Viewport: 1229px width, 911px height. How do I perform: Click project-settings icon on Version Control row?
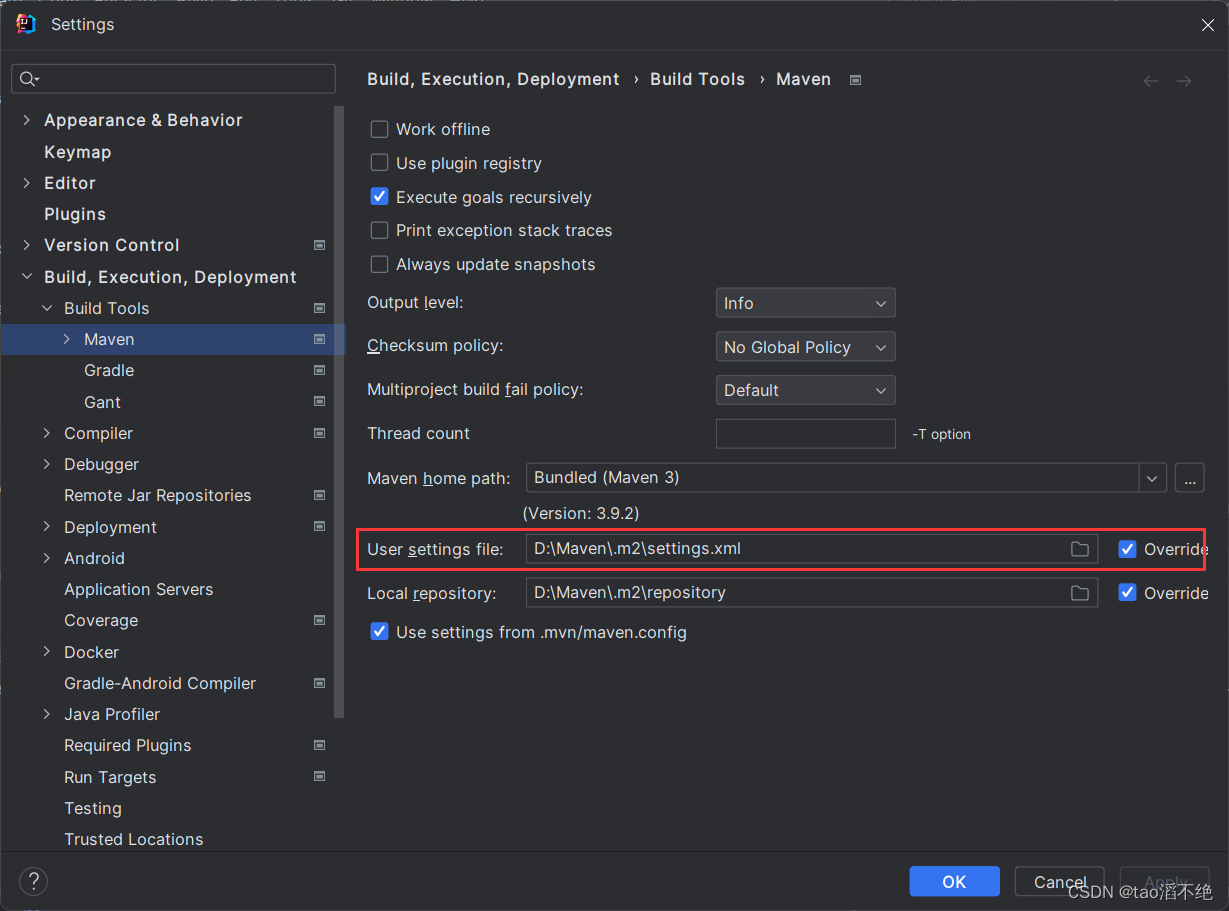[x=320, y=245]
